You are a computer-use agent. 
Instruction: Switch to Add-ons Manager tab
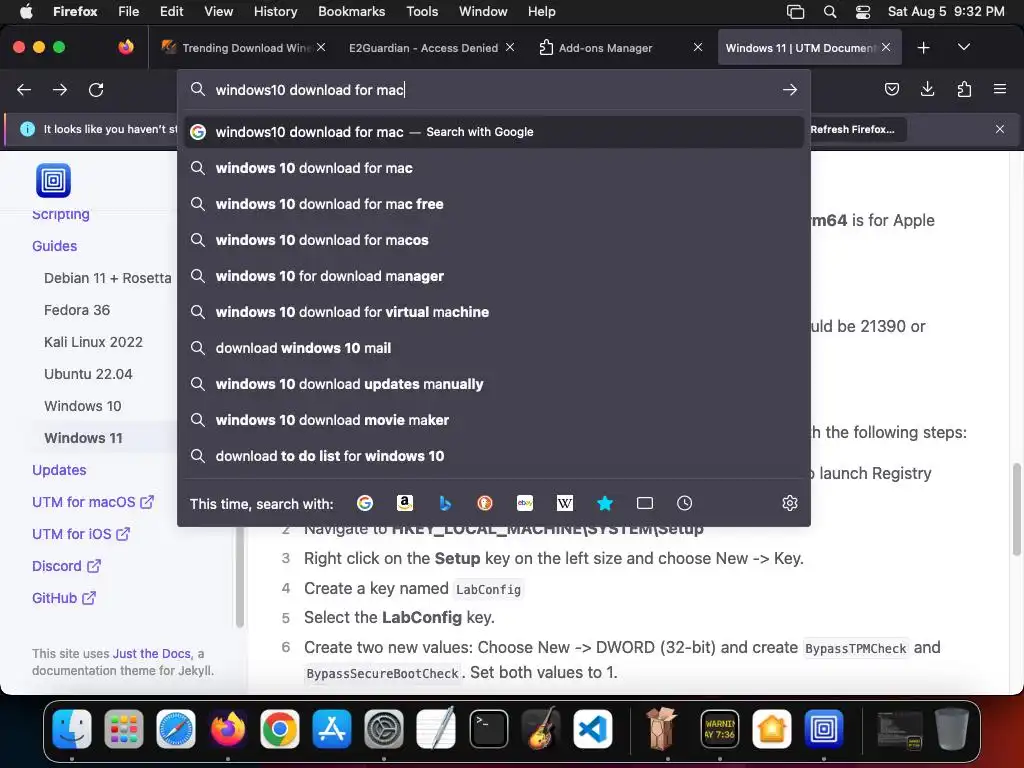[x=618, y=48]
